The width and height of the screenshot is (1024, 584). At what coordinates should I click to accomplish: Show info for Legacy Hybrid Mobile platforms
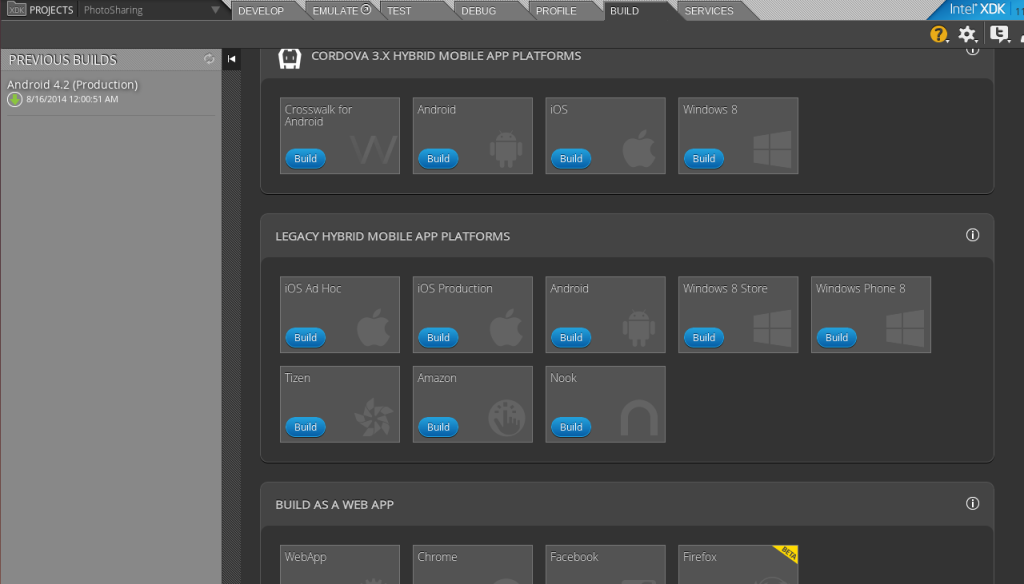pyautogui.click(x=972, y=235)
